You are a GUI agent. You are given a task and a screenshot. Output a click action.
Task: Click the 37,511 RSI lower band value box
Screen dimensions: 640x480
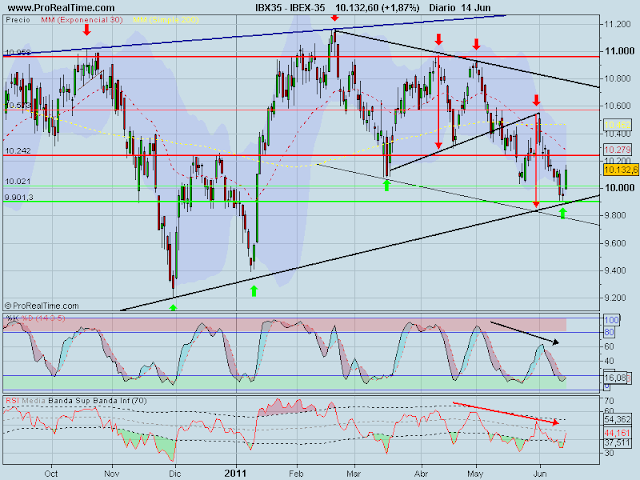(x=618, y=443)
